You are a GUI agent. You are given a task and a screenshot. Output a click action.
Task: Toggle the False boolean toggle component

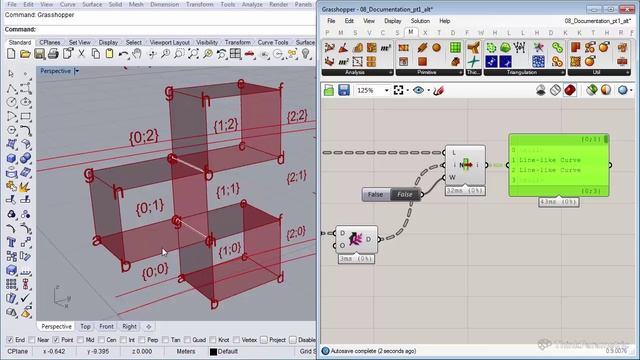(391, 194)
